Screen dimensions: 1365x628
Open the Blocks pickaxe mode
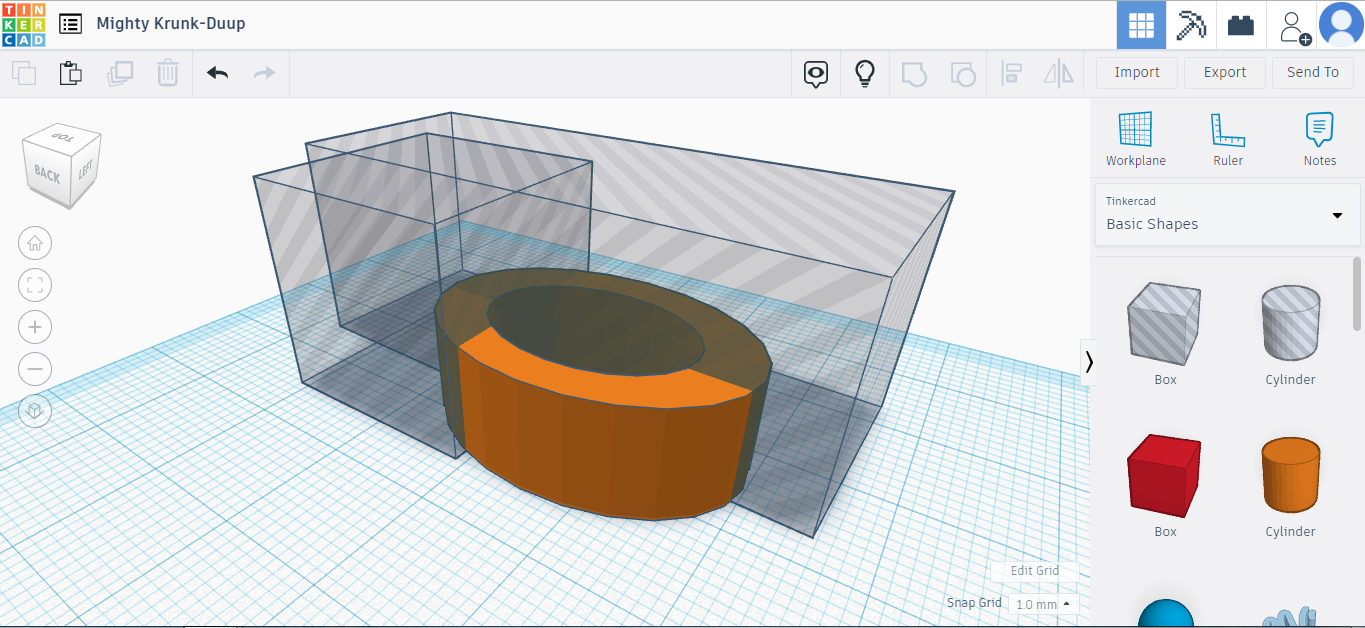1191,25
